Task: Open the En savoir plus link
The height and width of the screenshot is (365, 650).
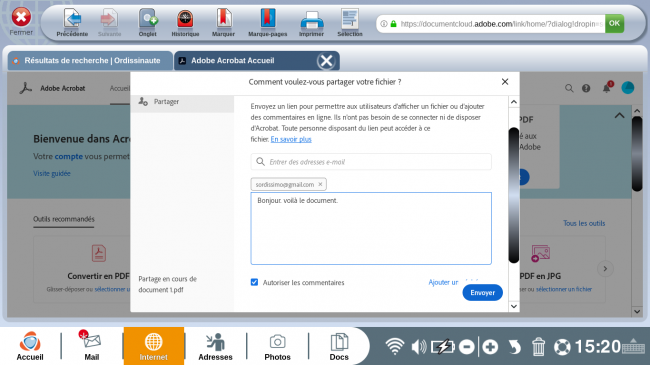Action: point(291,139)
